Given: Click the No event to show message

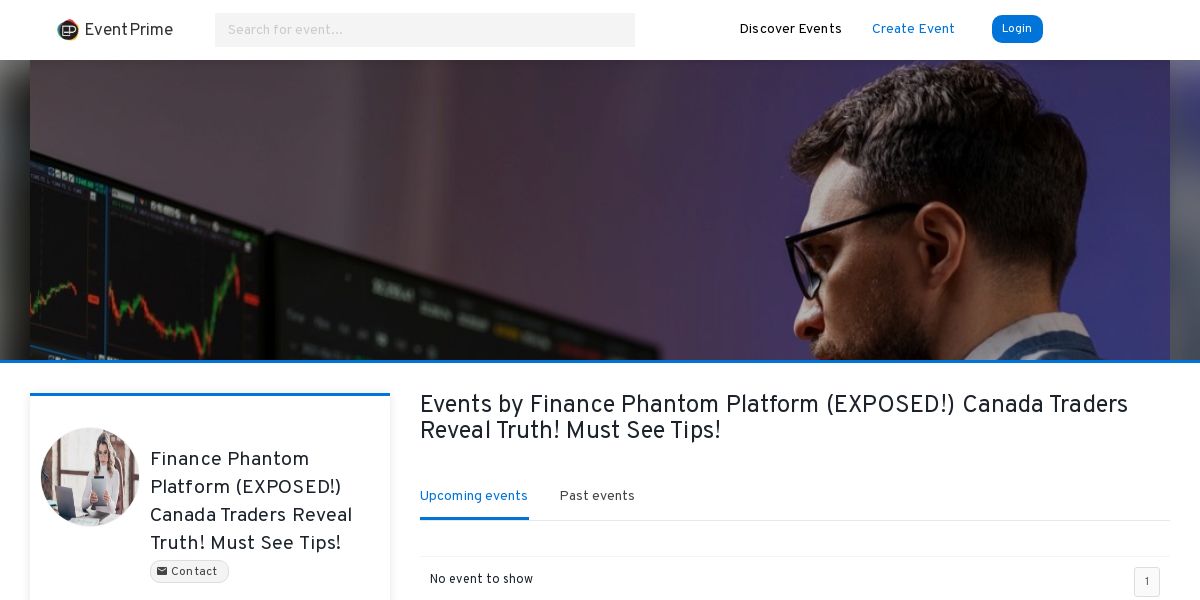Looking at the screenshot, I should point(481,579).
